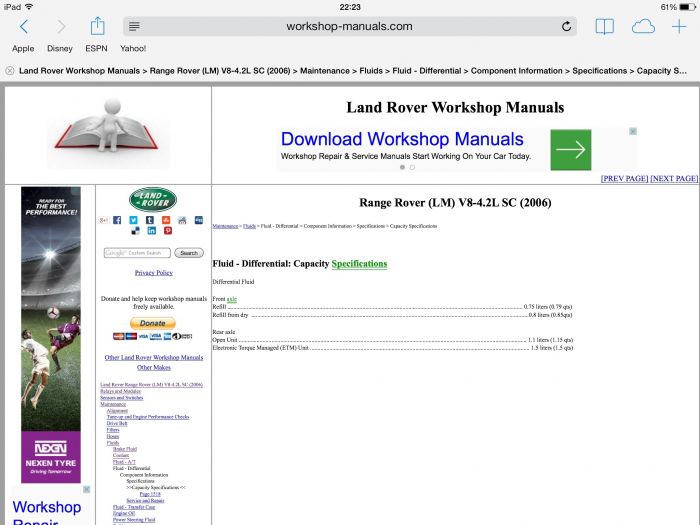Share via Pinterest icon

[168, 230]
